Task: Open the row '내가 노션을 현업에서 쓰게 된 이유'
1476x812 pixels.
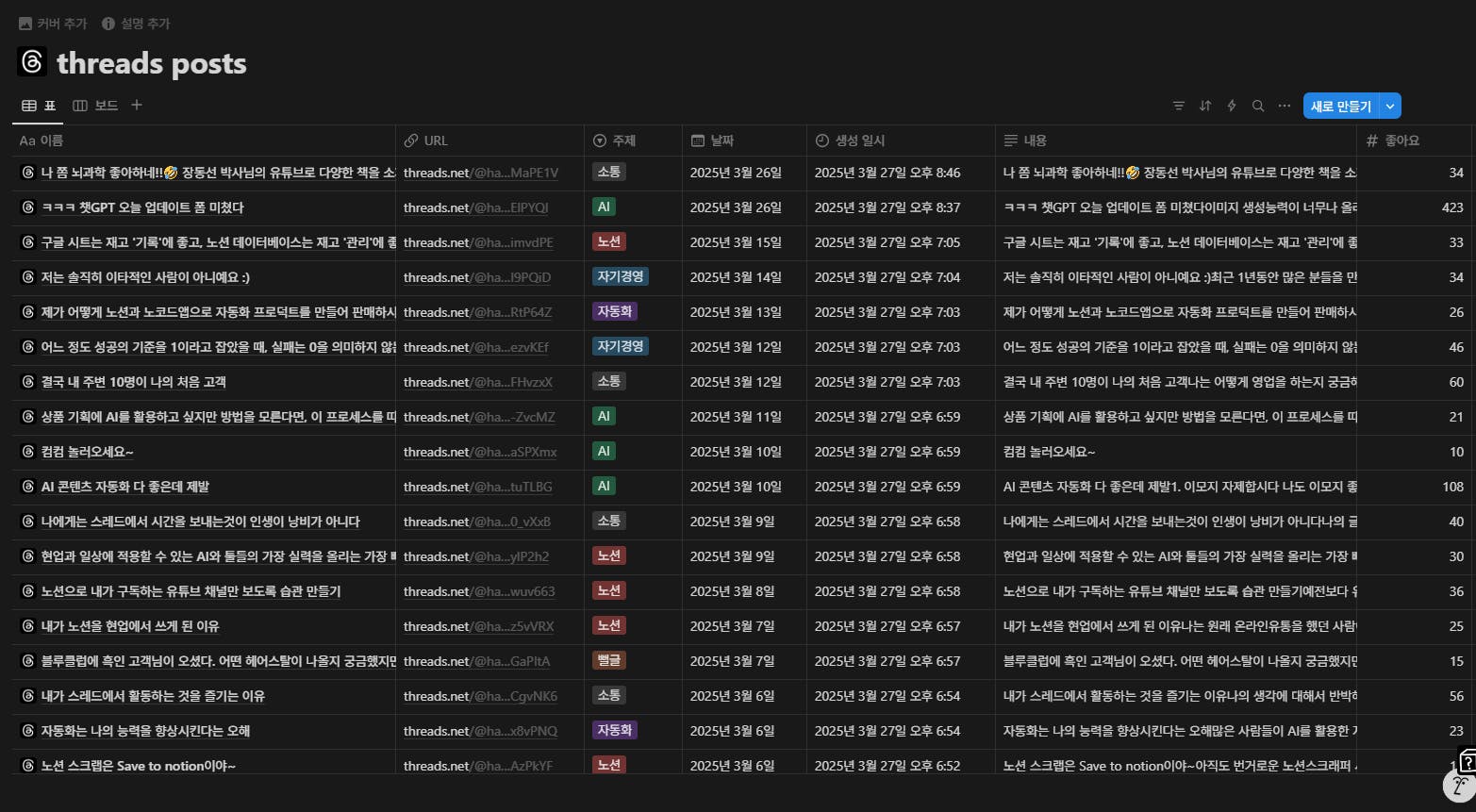Action: tap(130, 626)
